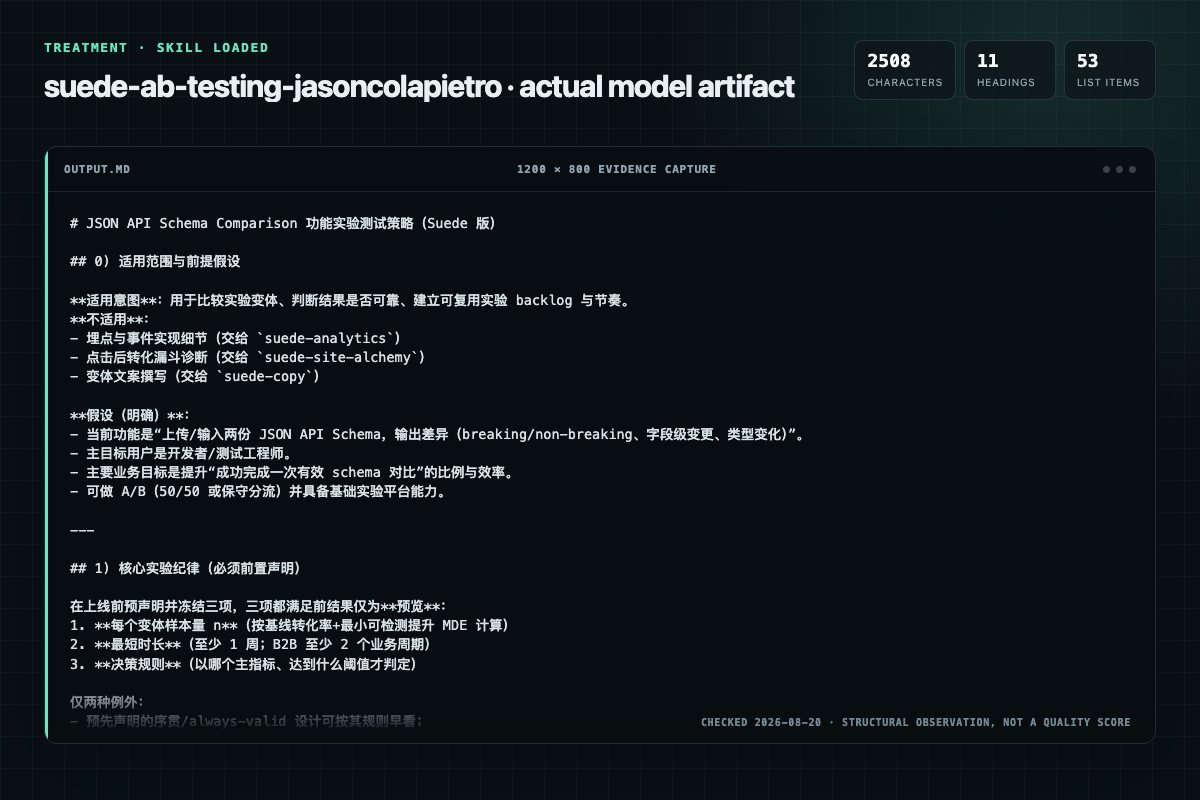Click the suede-ab-testing-jasoncolapietro title
This screenshot has height=800, width=1200.
click(419, 86)
